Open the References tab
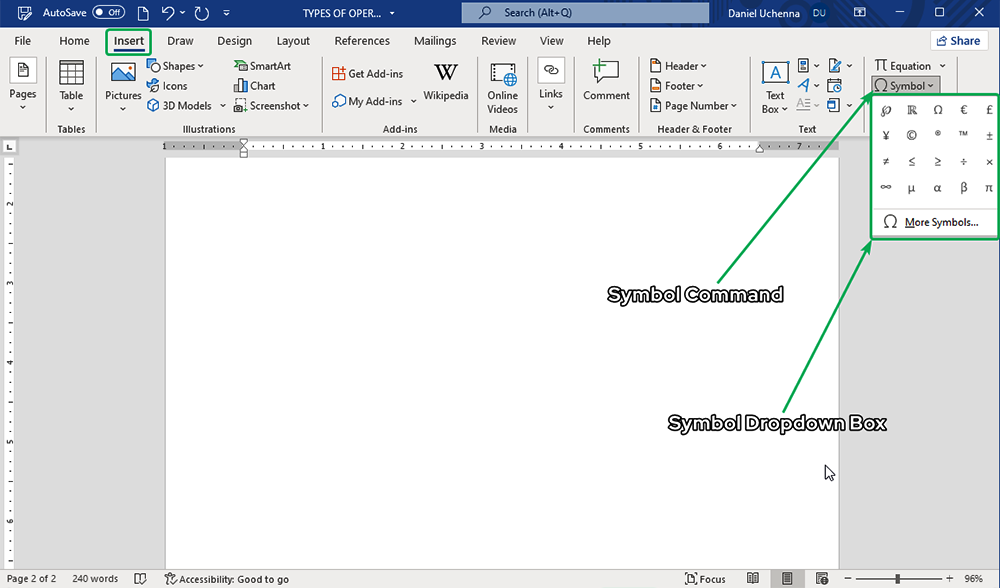 pyautogui.click(x=362, y=41)
